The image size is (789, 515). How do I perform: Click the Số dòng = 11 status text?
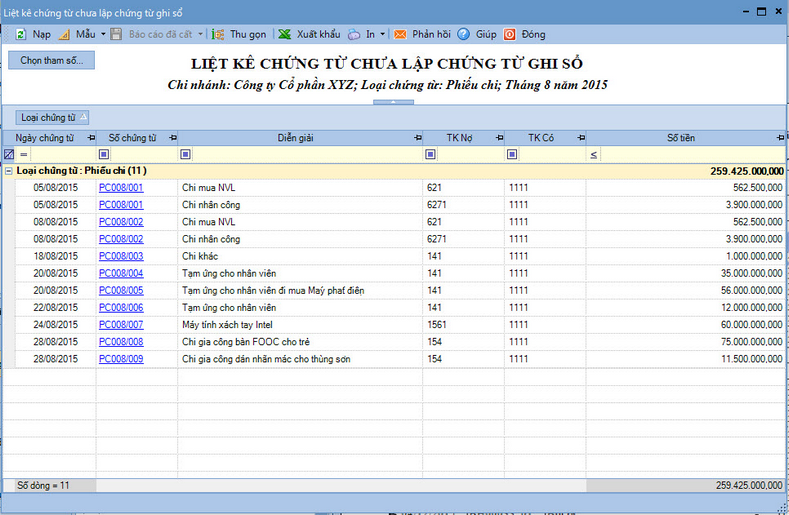point(43,486)
